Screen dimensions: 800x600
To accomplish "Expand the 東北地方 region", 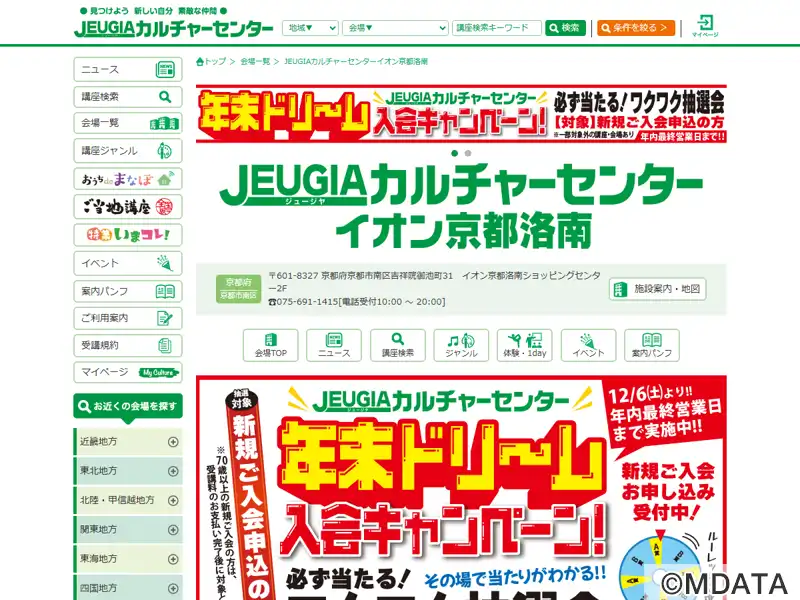I will 128,471.
